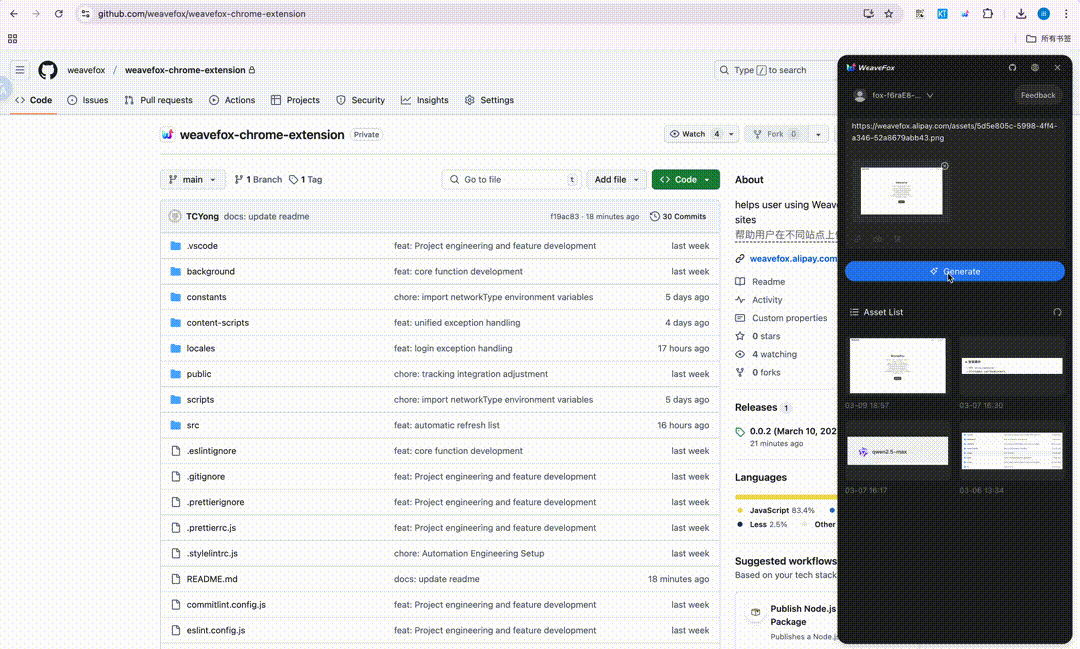This screenshot has height=649, width=1080.
Task: Click the GitHub icon in WeaveFox panel header
Action: tap(1012, 68)
